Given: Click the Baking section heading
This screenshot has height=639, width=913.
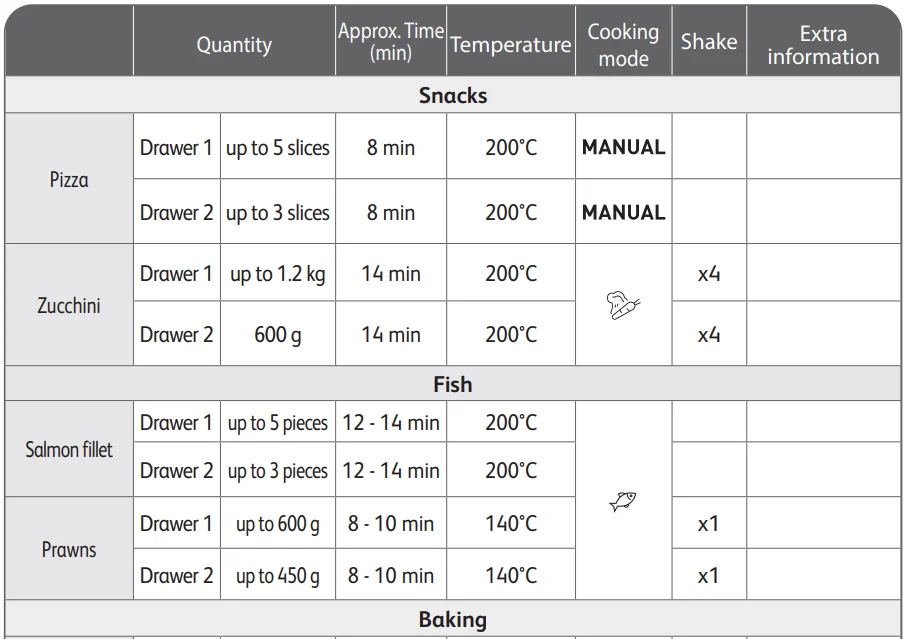Looking at the screenshot, I should coord(453,620).
